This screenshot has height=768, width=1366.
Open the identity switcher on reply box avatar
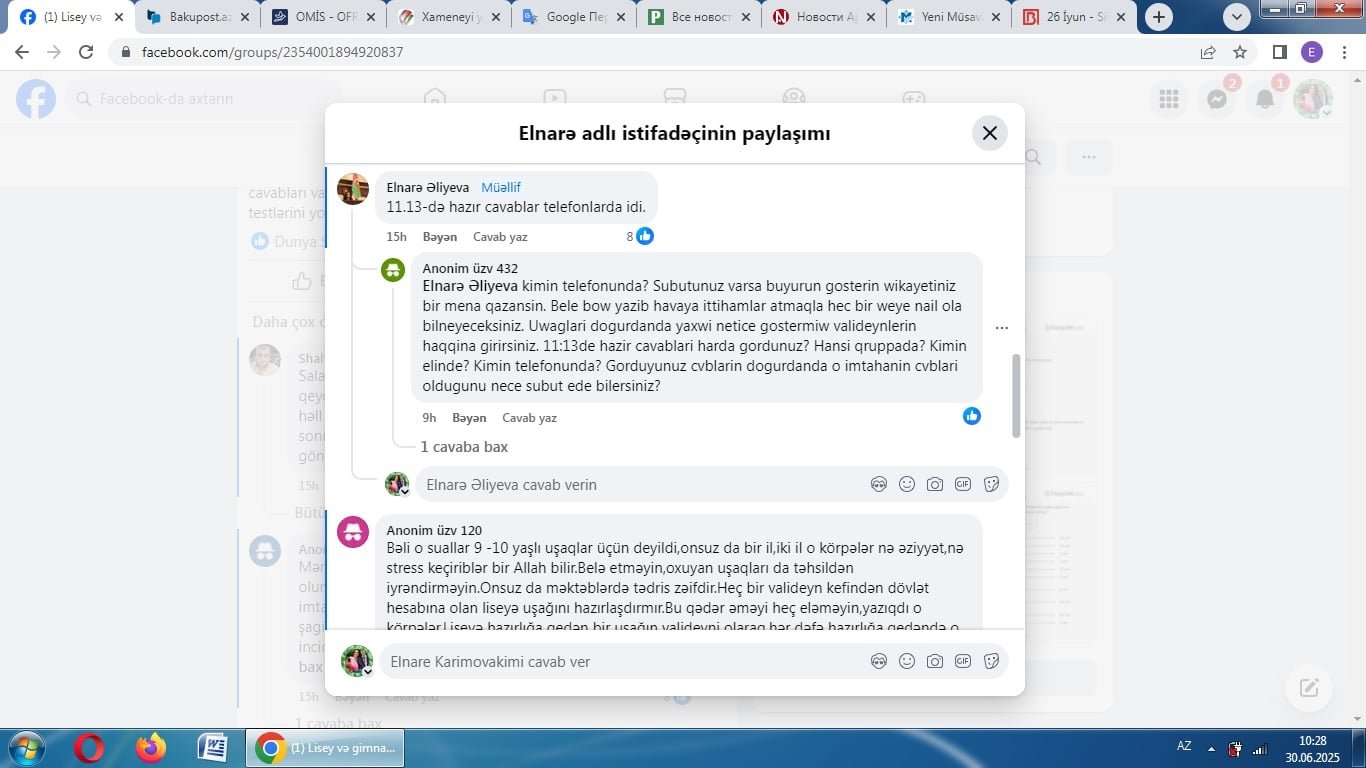coord(405,492)
